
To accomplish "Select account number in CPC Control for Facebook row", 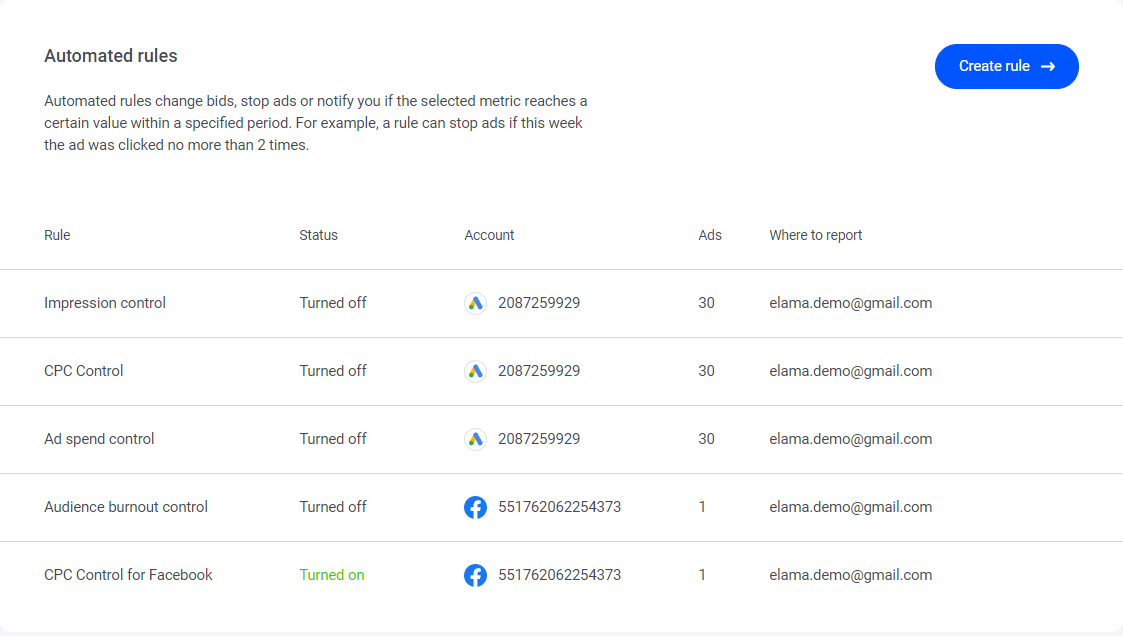I will pos(559,575).
